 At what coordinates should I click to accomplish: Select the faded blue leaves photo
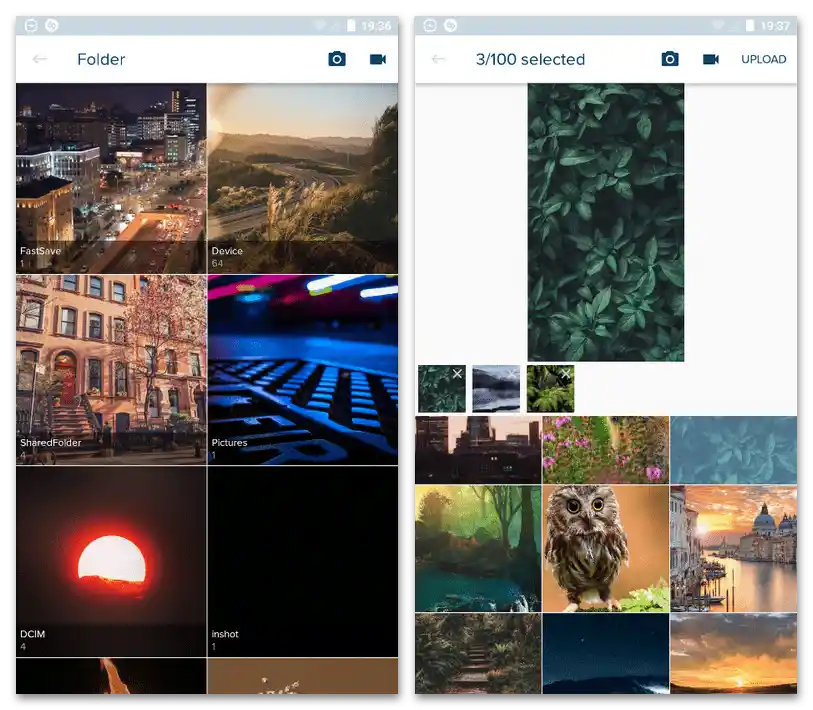pos(734,450)
